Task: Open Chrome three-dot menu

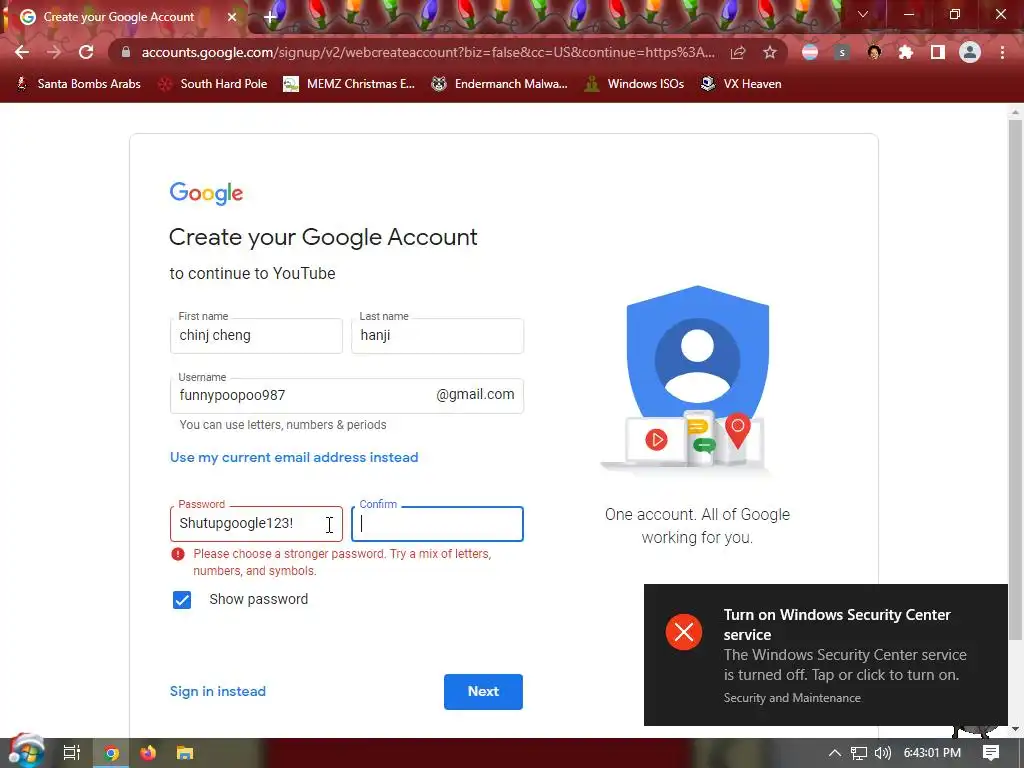Action: (x=1002, y=52)
